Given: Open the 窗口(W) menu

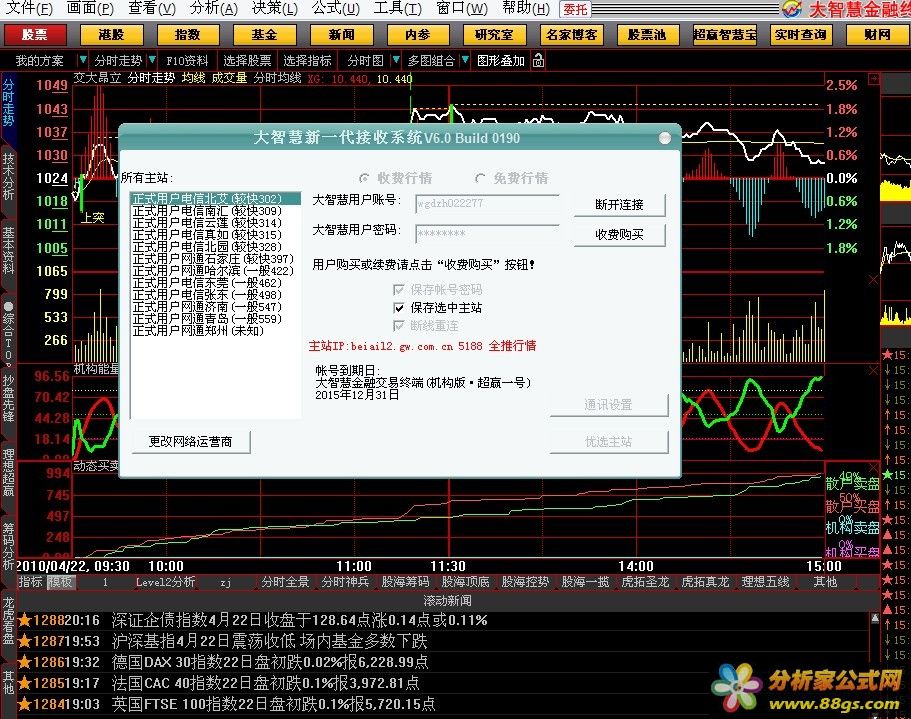Looking at the screenshot, I should (462, 8).
